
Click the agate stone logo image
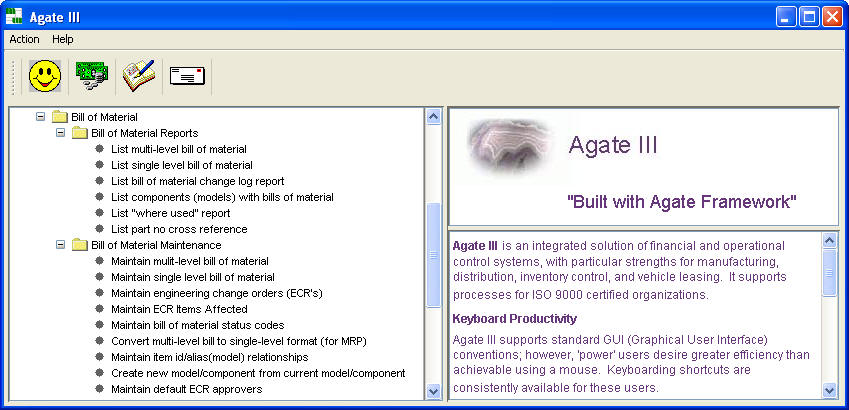511,146
